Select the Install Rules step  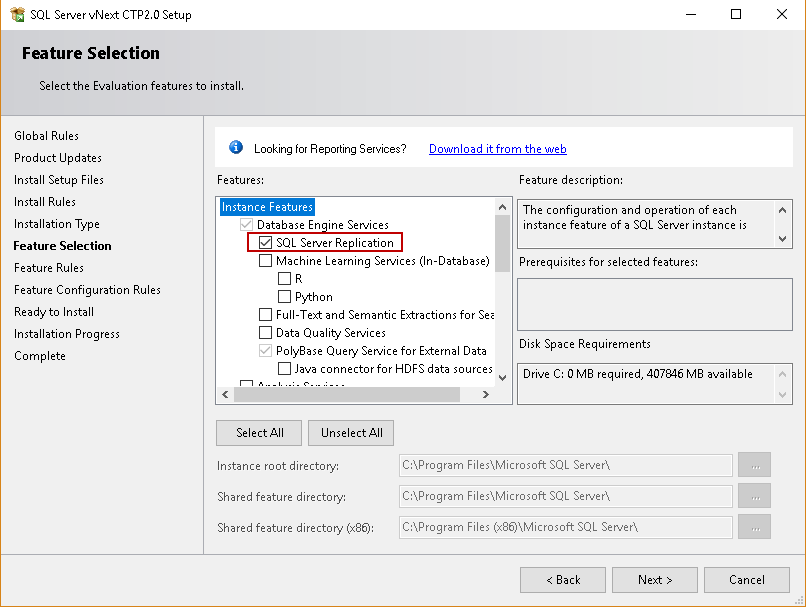[x=45, y=202]
